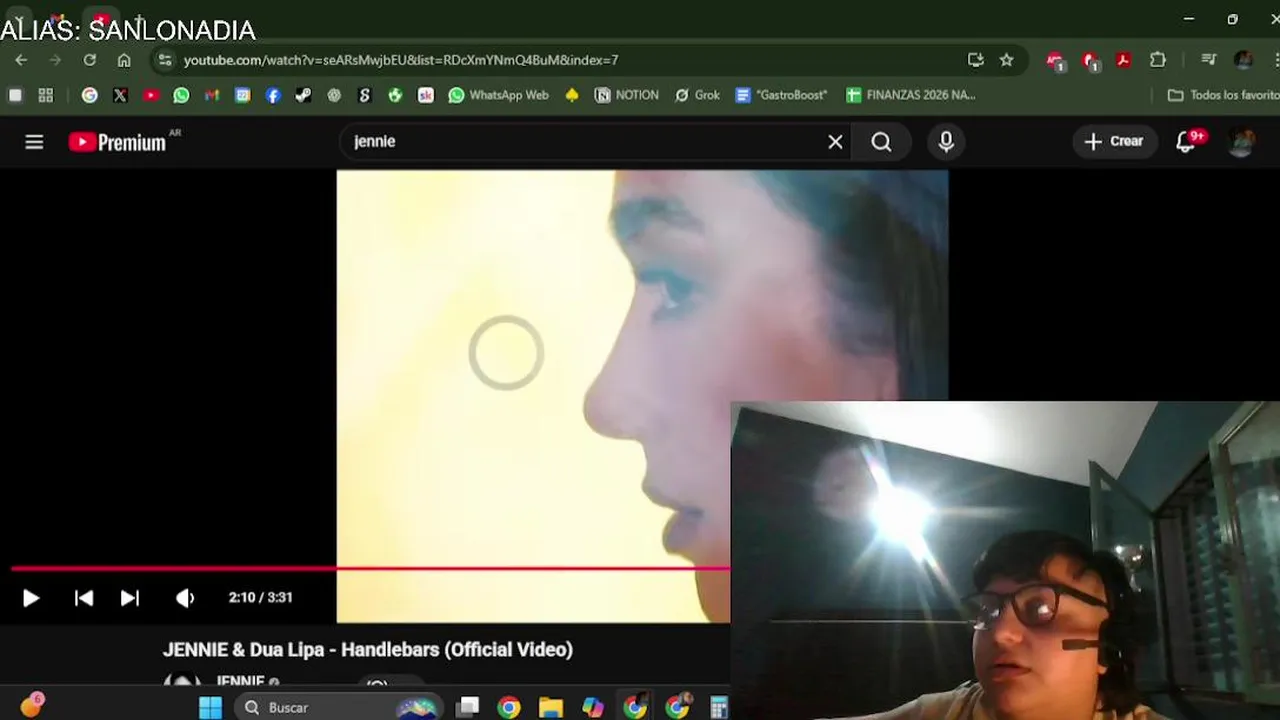Image resolution: width=1280 pixels, height=720 pixels.
Task: Click the Handlebars video title
Action: [368, 649]
